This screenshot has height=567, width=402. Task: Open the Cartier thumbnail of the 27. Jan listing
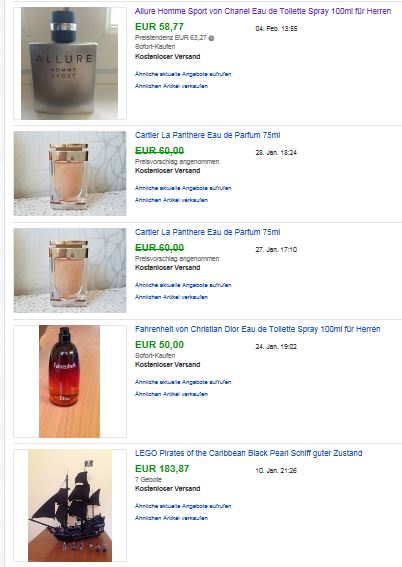(70, 270)
